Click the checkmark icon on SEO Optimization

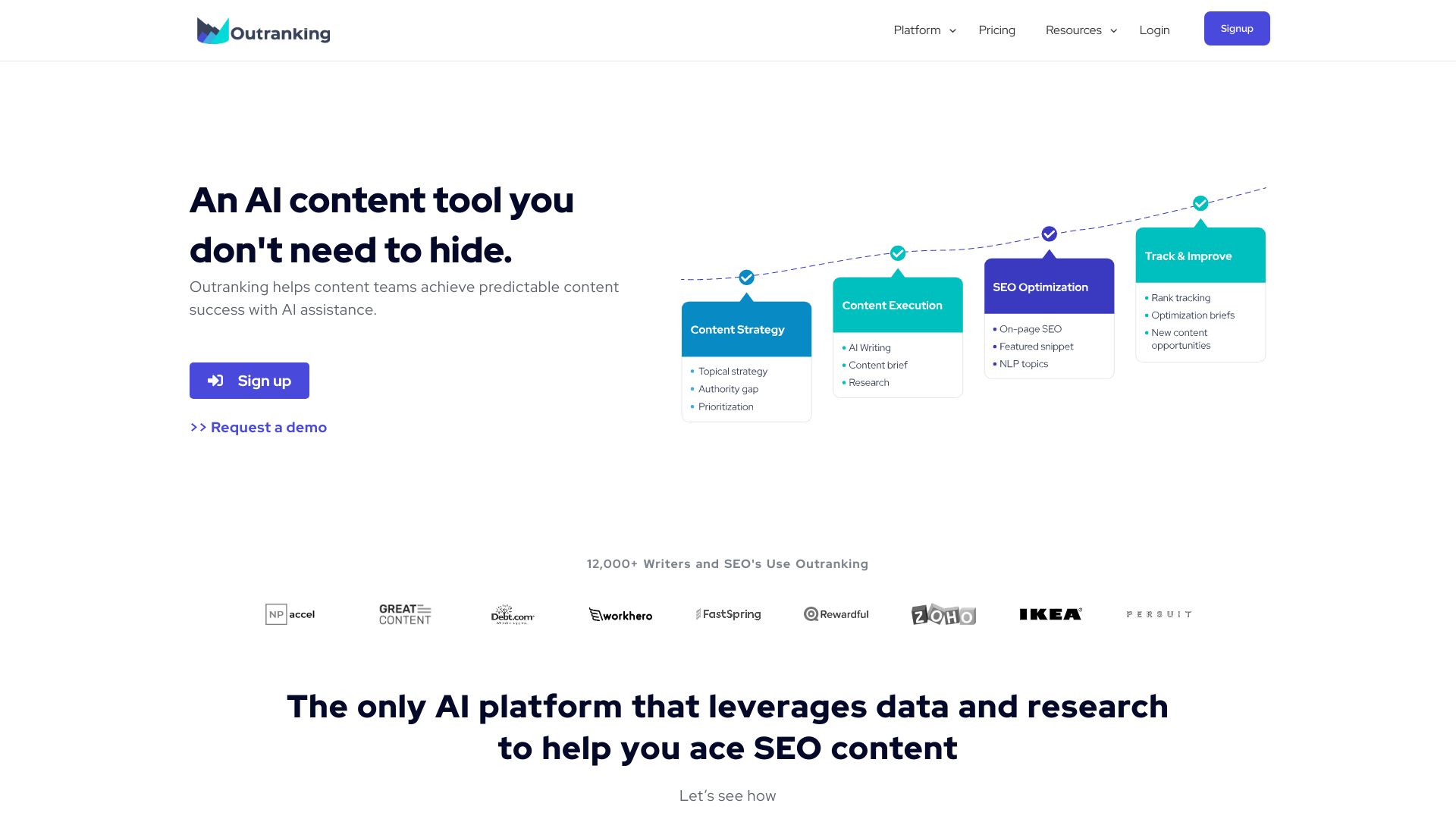pyautogui.click(x=1049, y=234)
